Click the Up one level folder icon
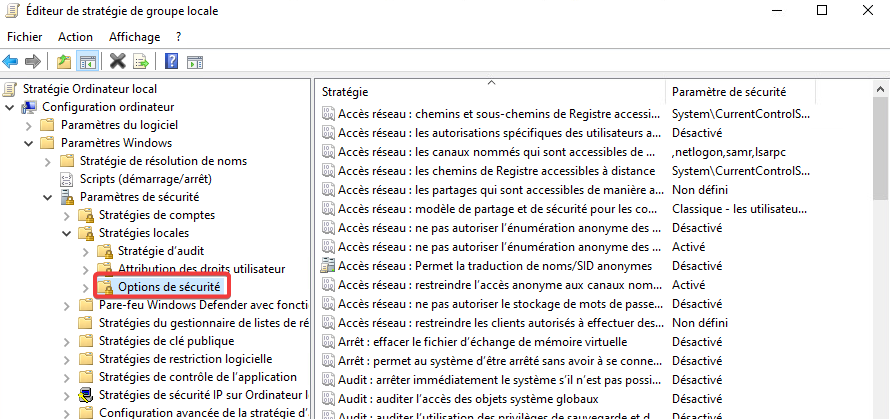 pyautogui.click(x=64, y=61)
